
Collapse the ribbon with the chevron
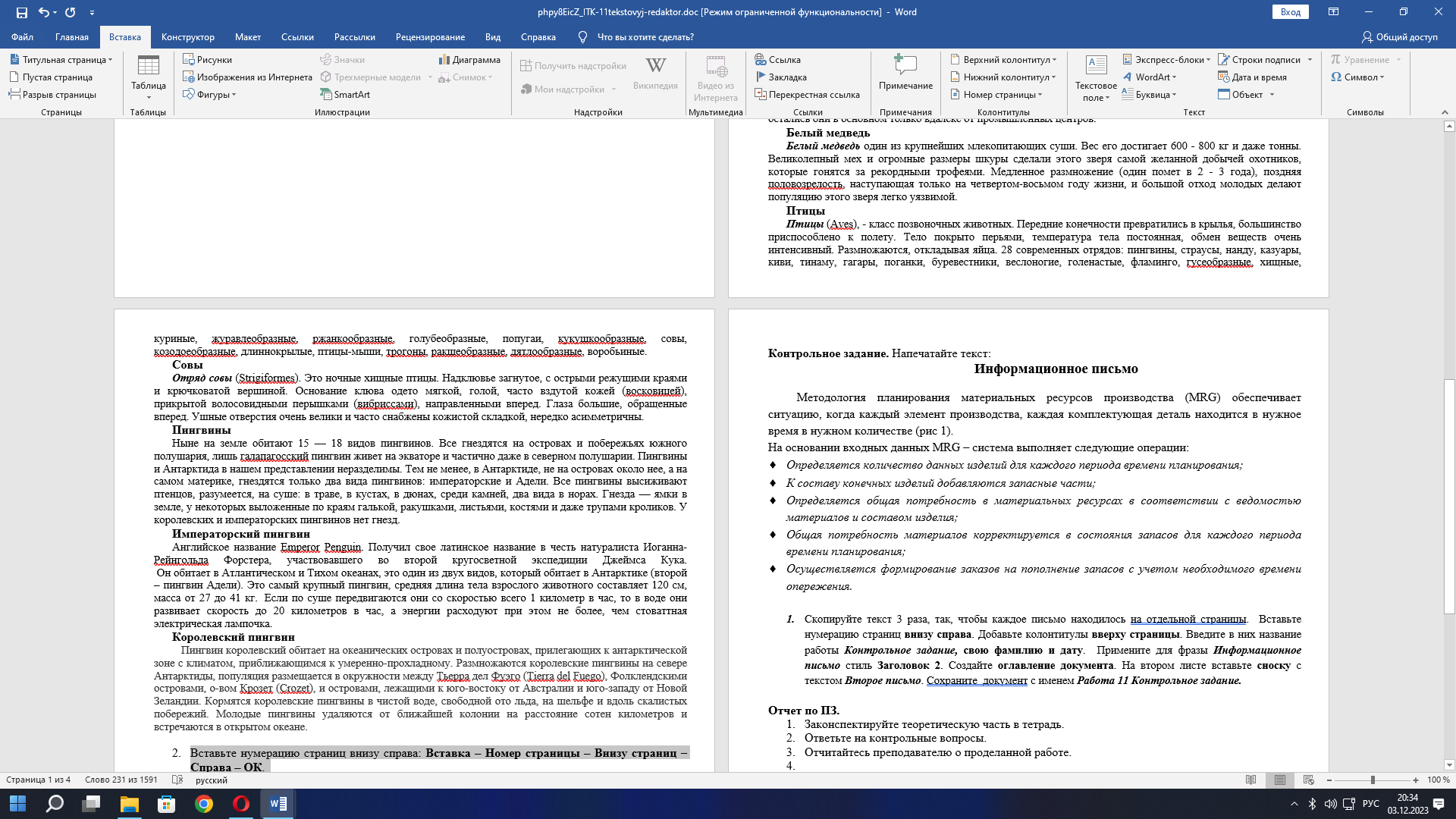[x=1445, y=112]
